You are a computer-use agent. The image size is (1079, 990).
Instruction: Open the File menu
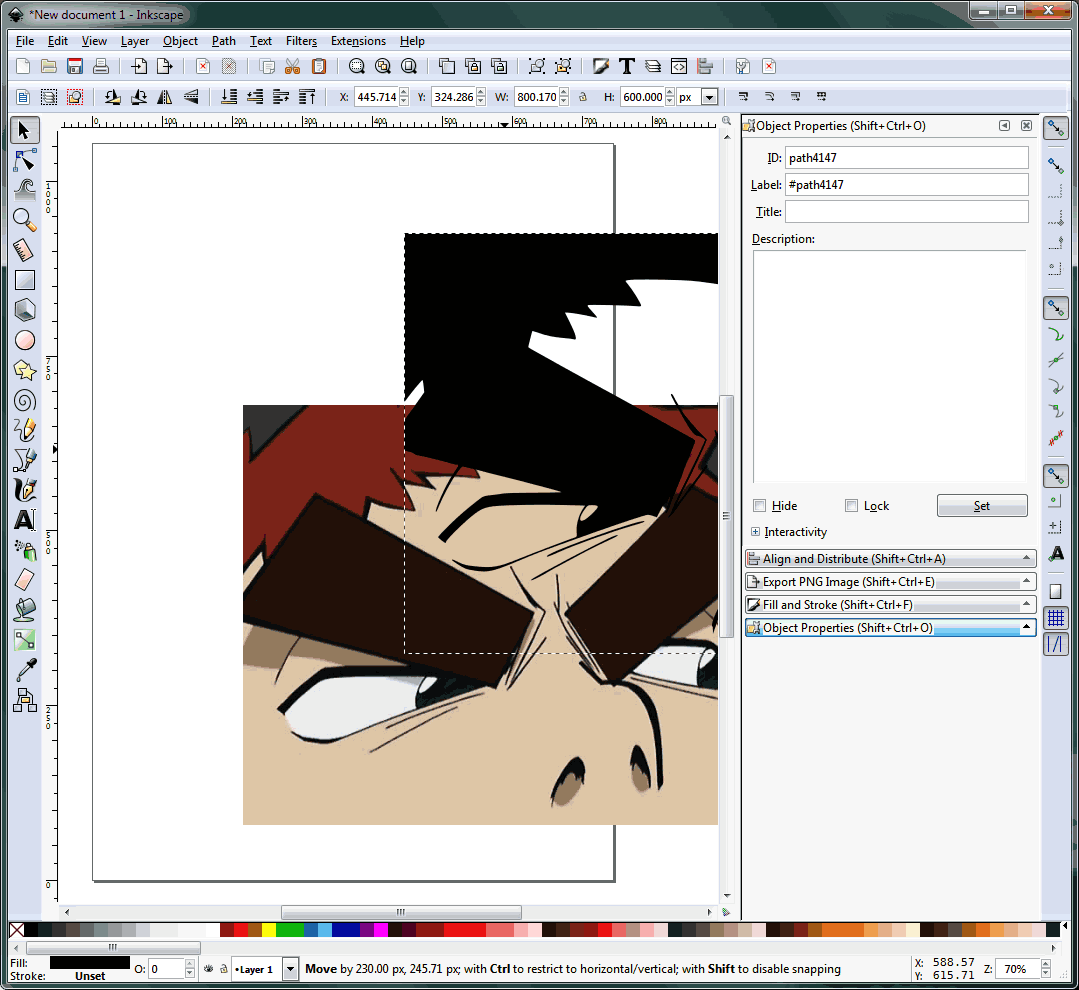(25, 41)
